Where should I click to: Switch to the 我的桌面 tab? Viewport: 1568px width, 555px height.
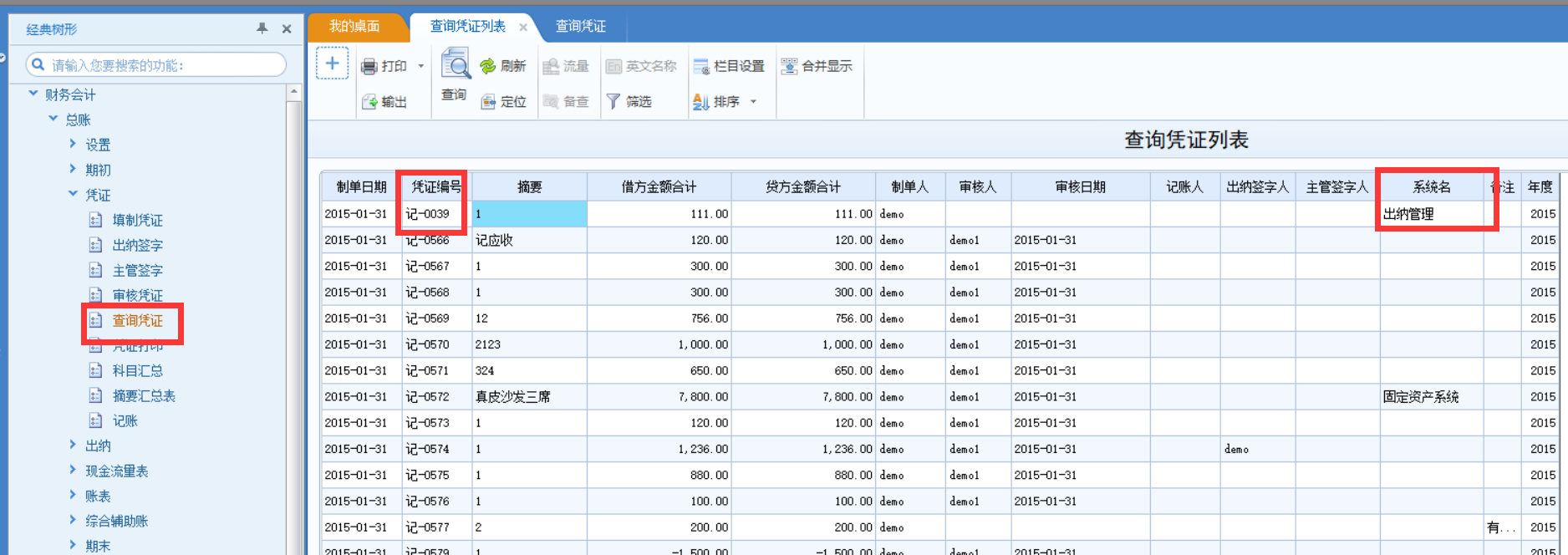tap(354, 27)
